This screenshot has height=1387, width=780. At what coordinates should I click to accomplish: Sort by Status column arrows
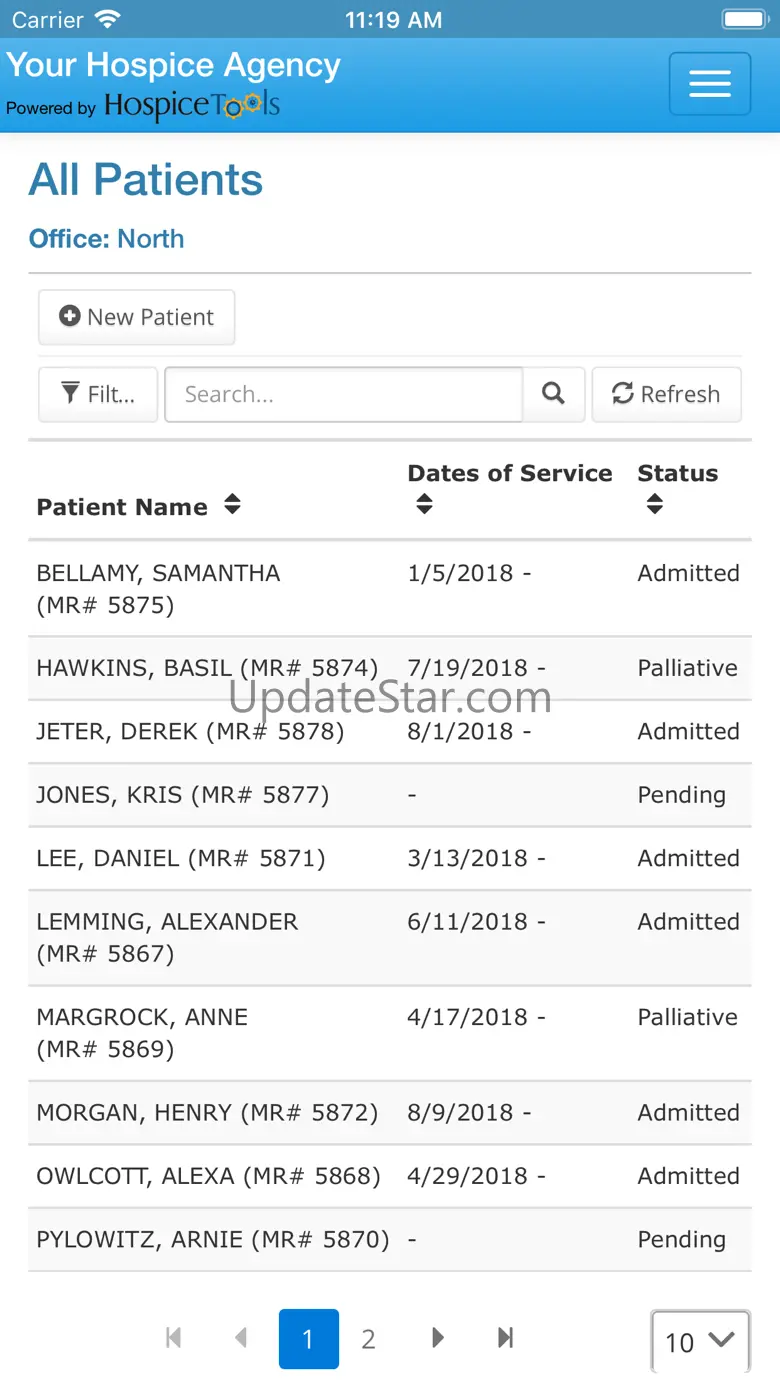click(655, 505)
